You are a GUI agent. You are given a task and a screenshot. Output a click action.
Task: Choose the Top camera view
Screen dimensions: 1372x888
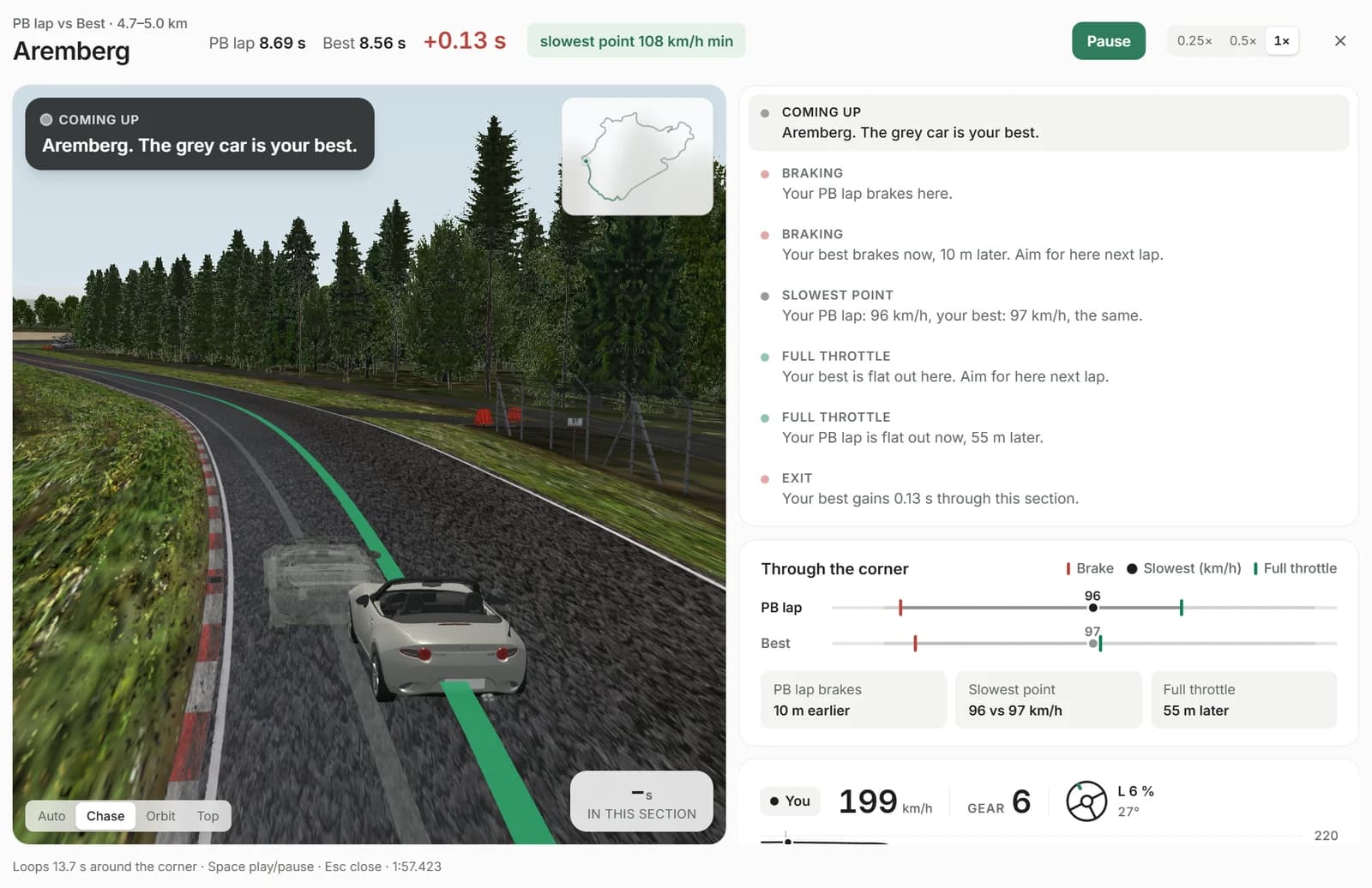click(x=208, y=816)
